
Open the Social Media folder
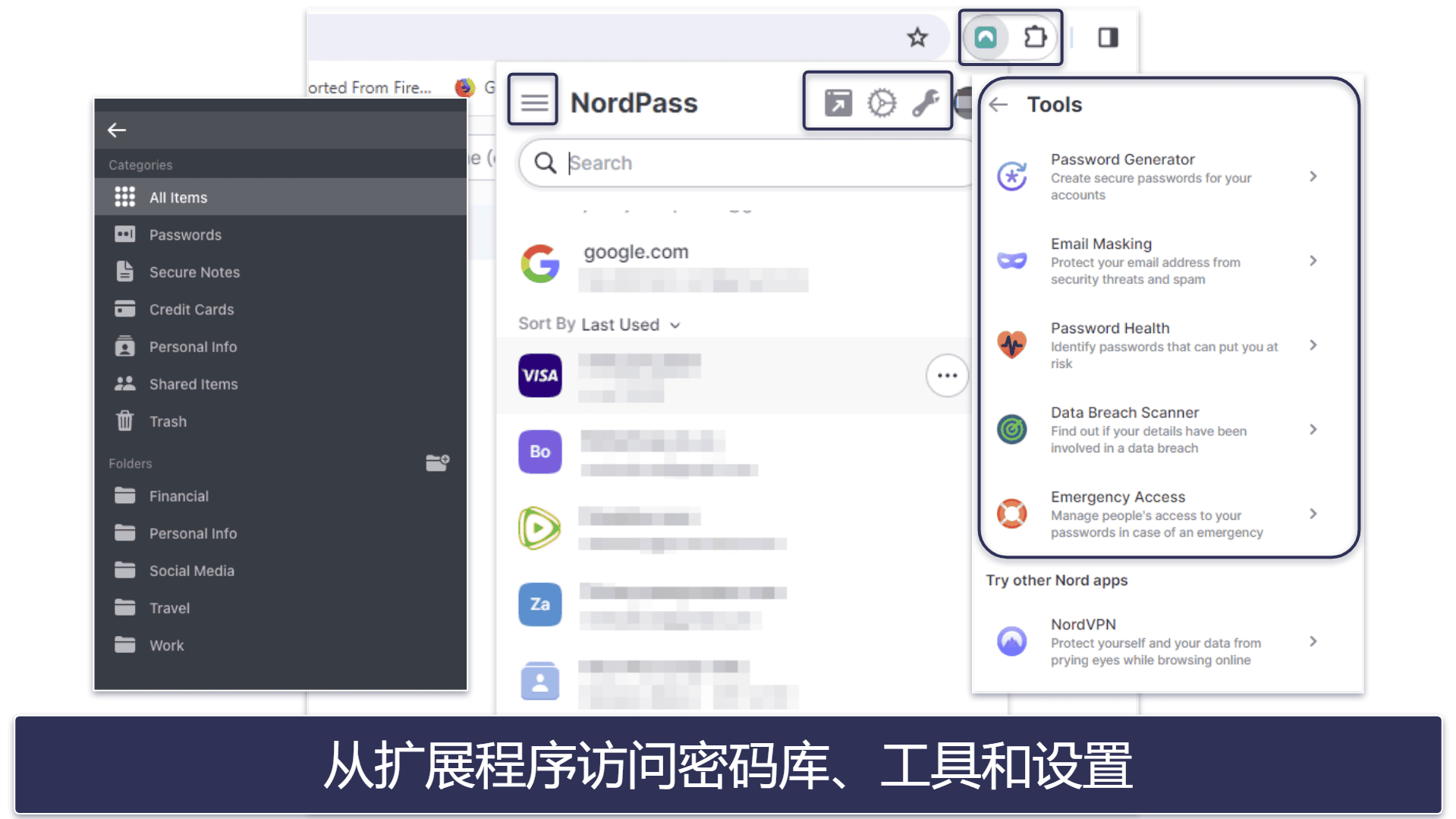[x=281, y=571]
